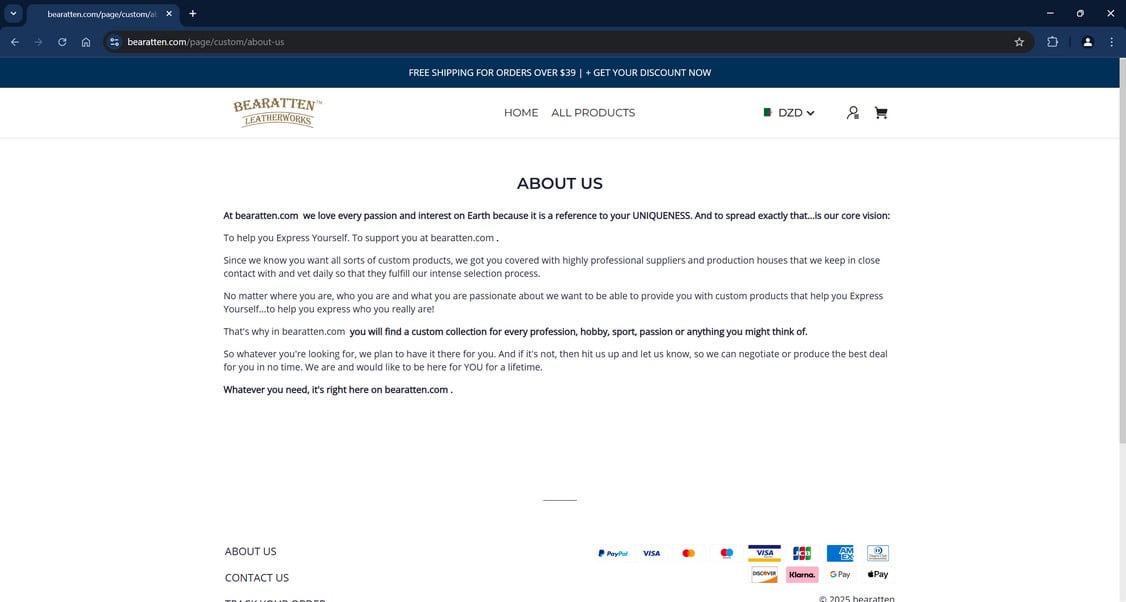Open the HOME menu item
Screen dimensions: 1126x602
[521, 113]
